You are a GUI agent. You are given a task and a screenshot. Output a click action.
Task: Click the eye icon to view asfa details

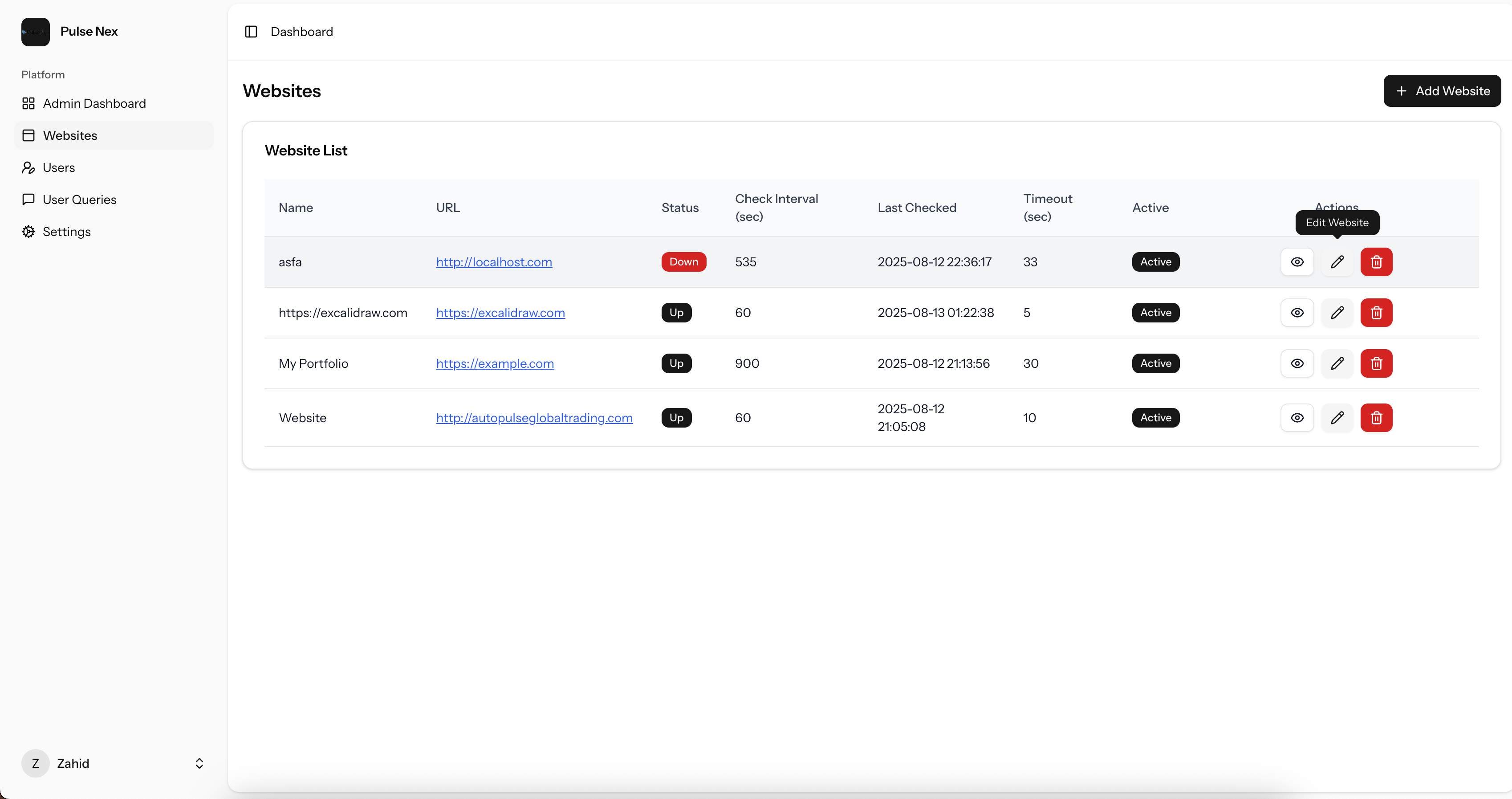1297,262
